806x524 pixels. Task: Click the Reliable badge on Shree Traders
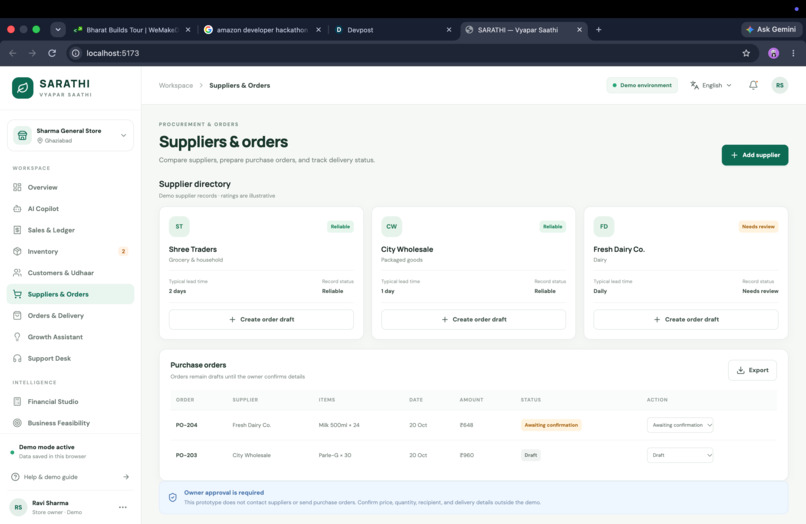(340, 226)
